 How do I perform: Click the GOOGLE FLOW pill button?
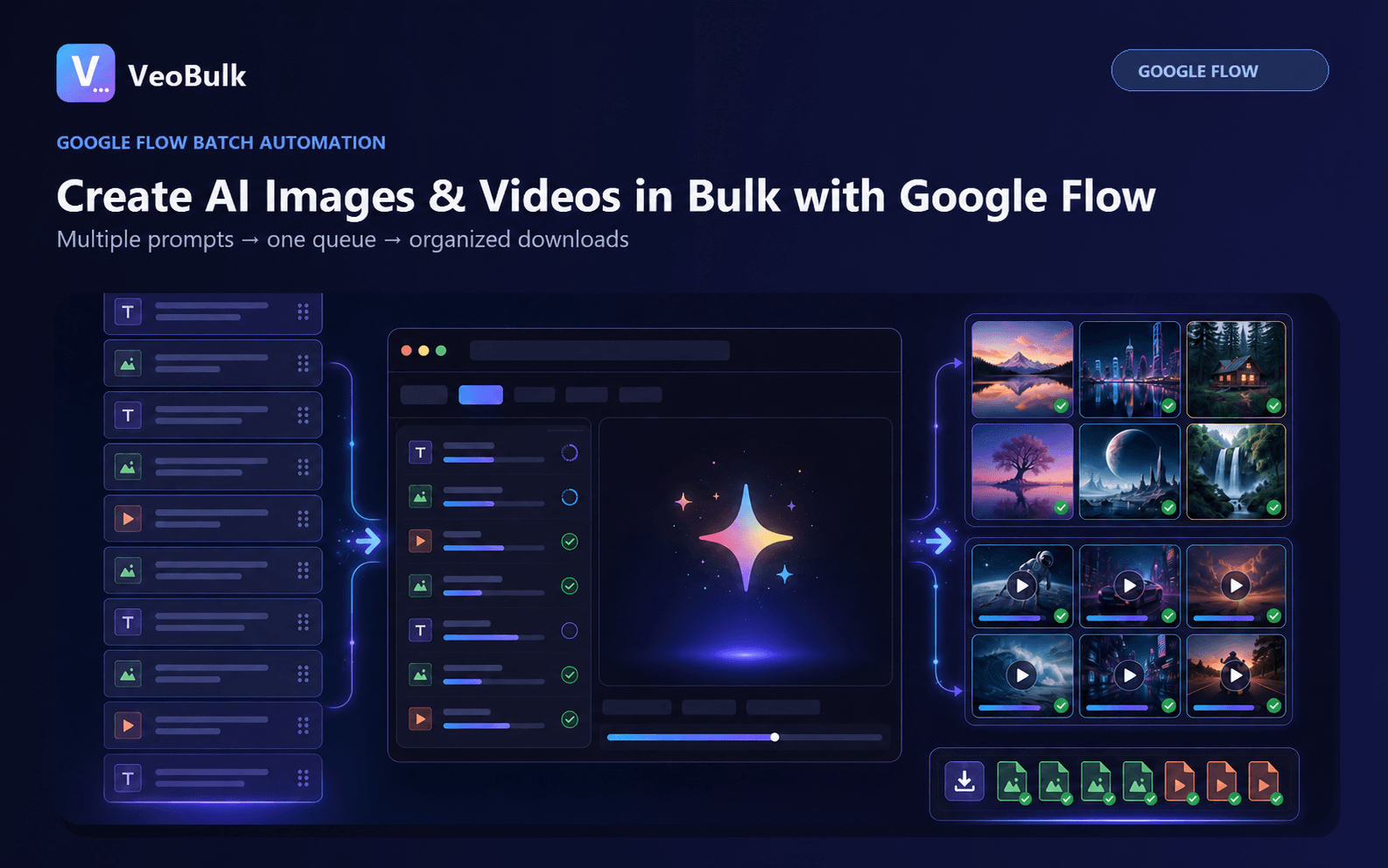[x=1219, y=71]
